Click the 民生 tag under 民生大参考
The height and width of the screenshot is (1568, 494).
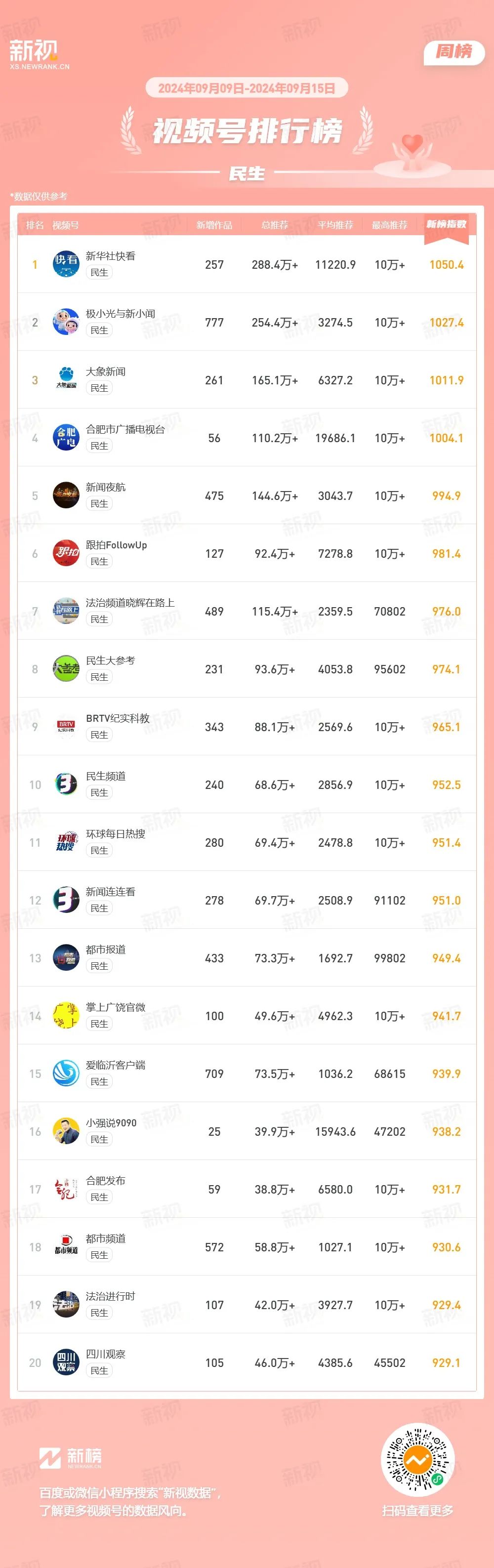(99, 677)
